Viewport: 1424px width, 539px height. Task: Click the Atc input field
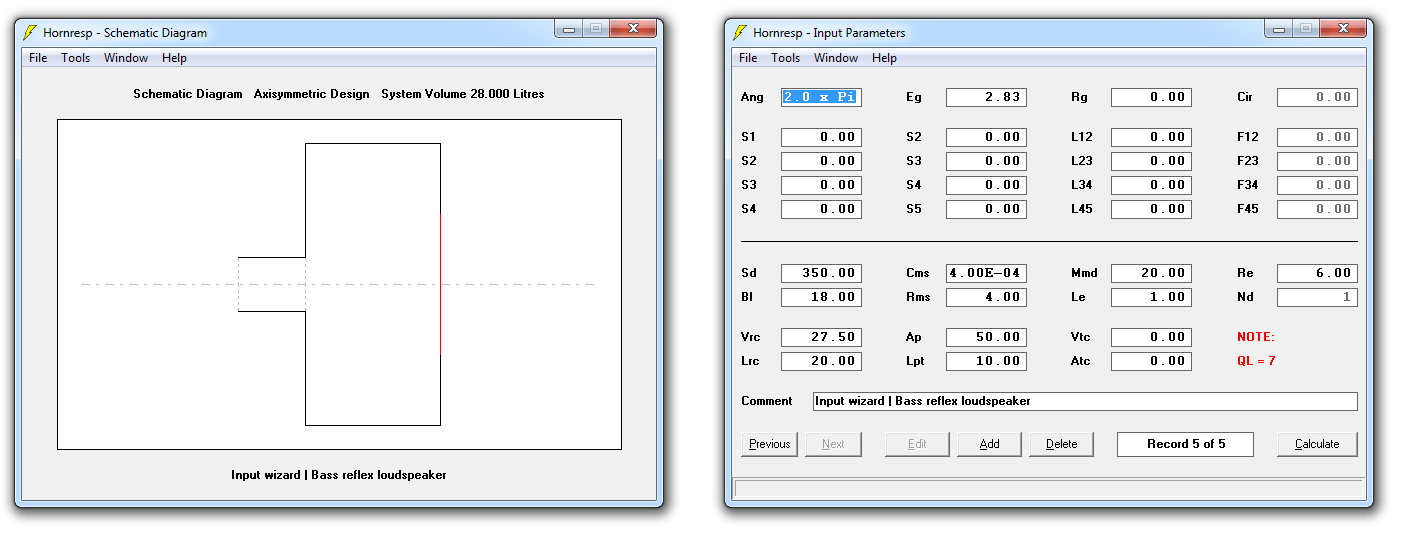(x=1151, y=361)
